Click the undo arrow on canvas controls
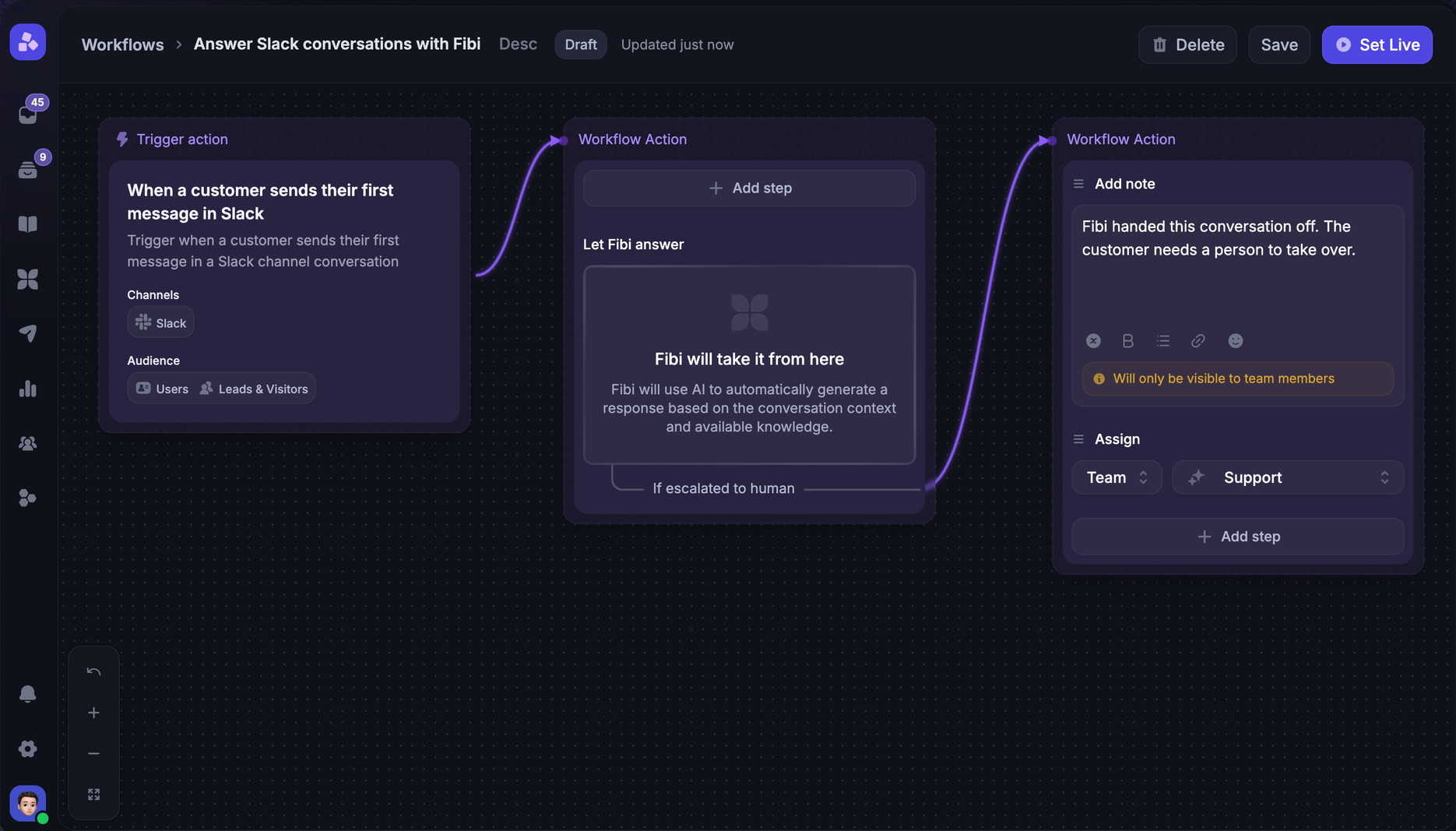 [93, 671]
